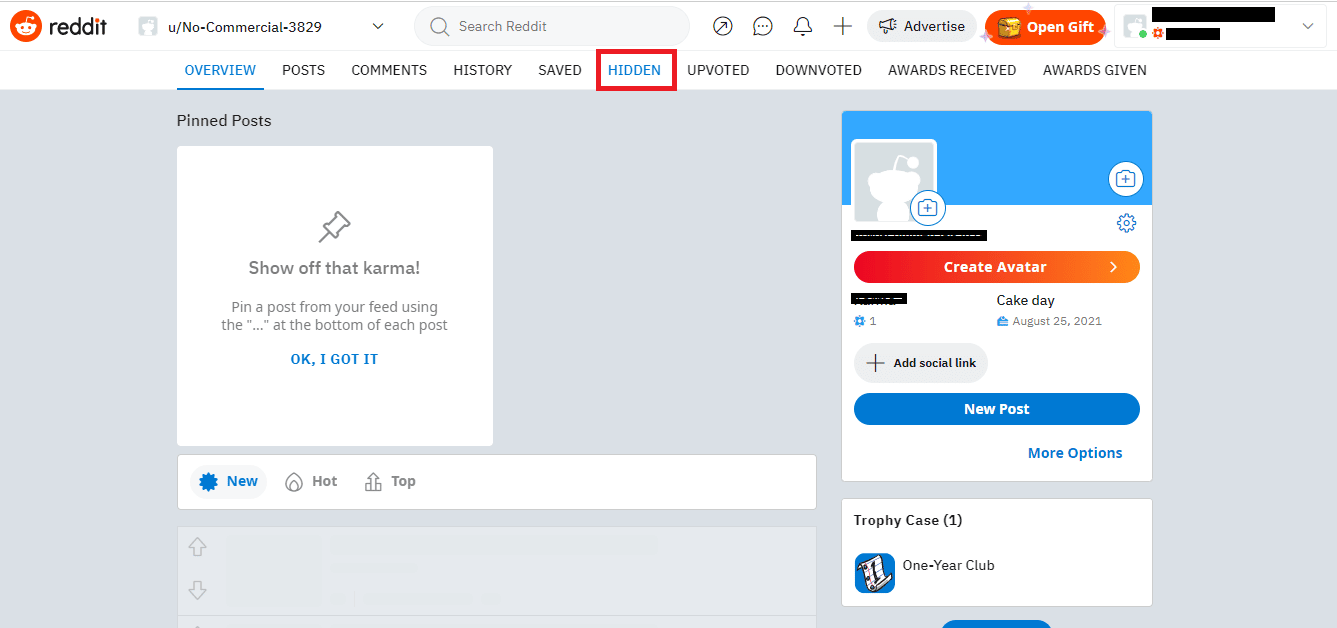
Task: Open the Popular arrow icon
Action: pos(723,27)
